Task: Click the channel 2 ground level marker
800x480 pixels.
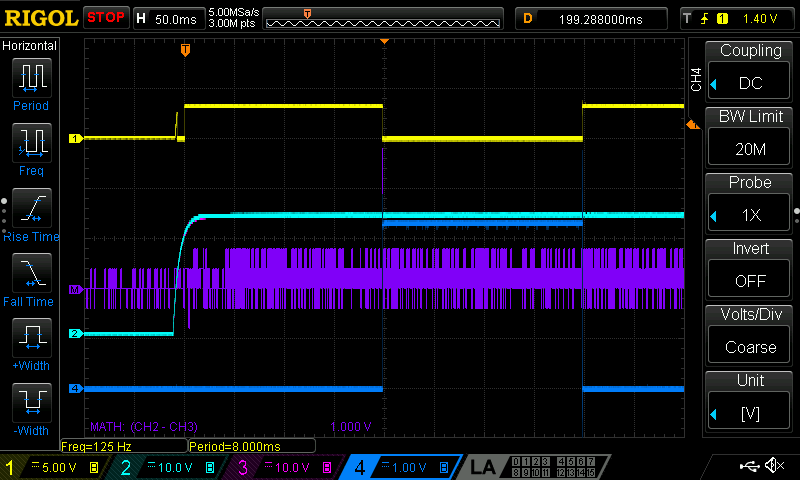Action: 76,334
